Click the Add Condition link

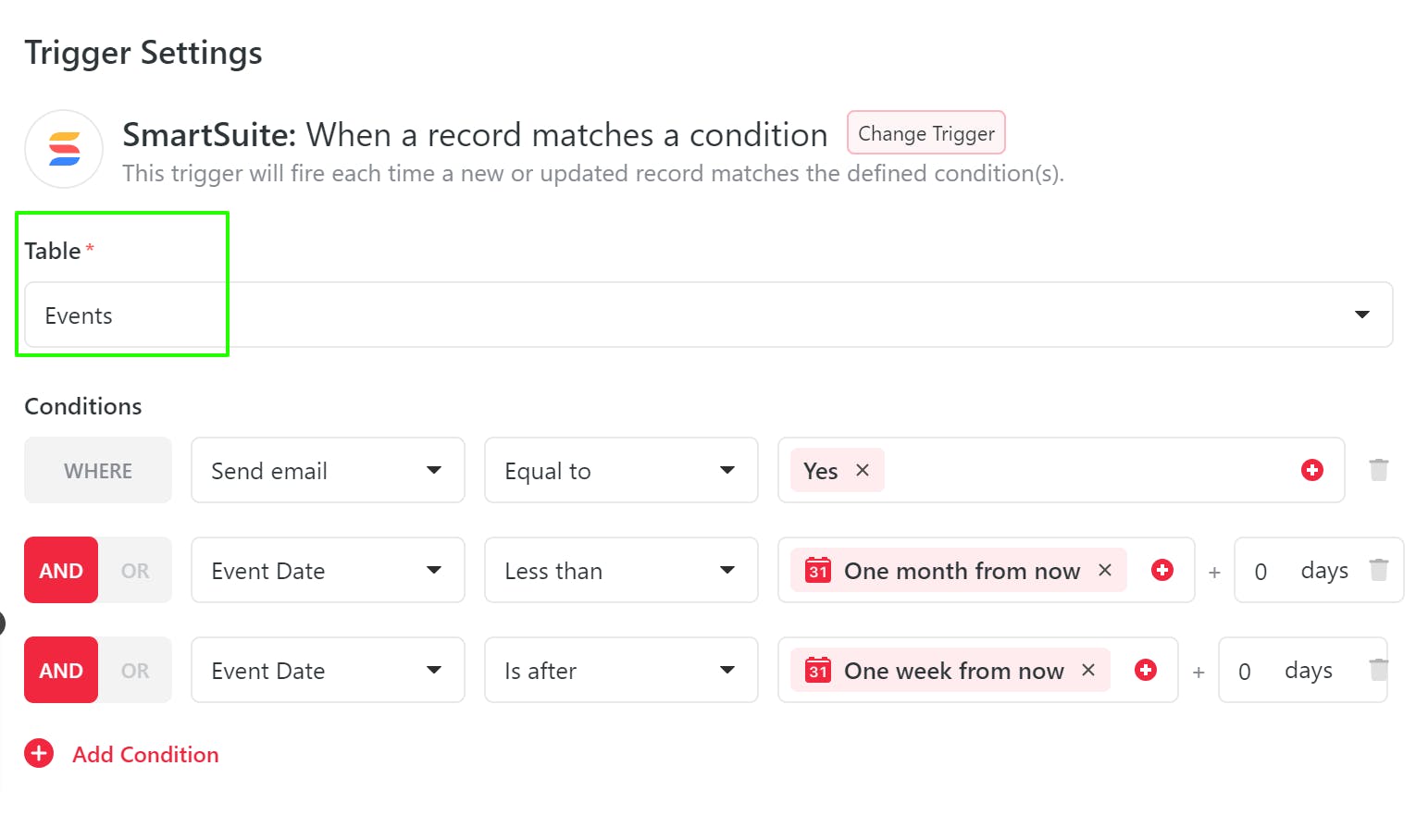pos(145,755)
